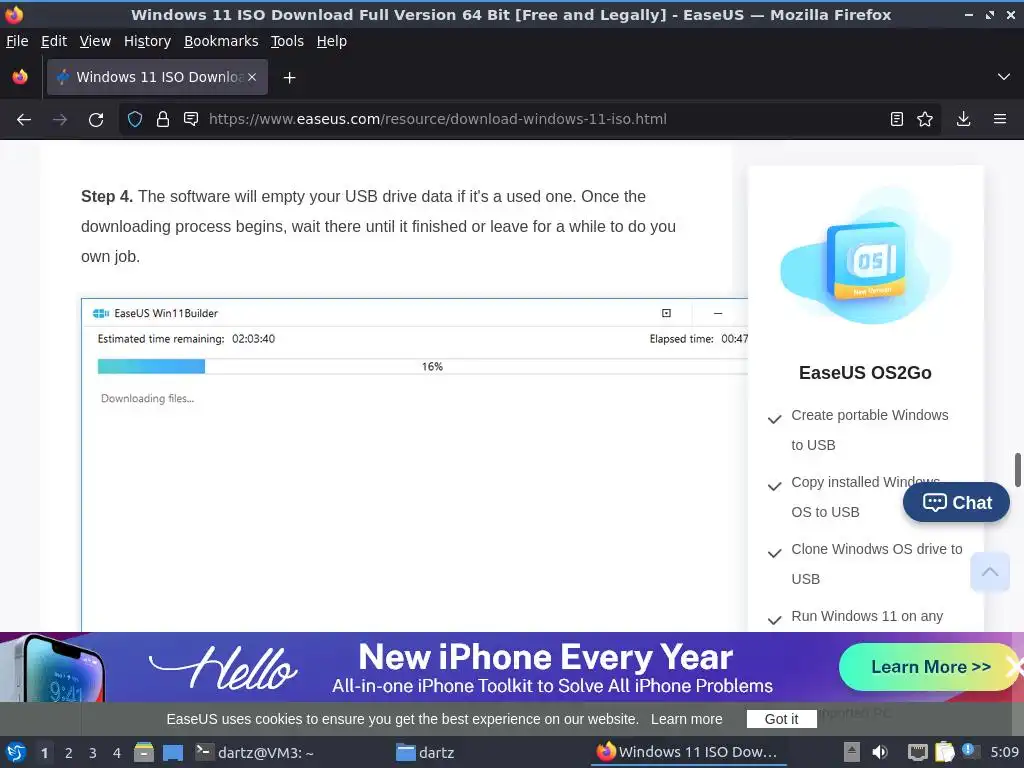Show site security padlock info
Image resolution: width=1024 pixels, height=768 pixels.
pos(163,120)
